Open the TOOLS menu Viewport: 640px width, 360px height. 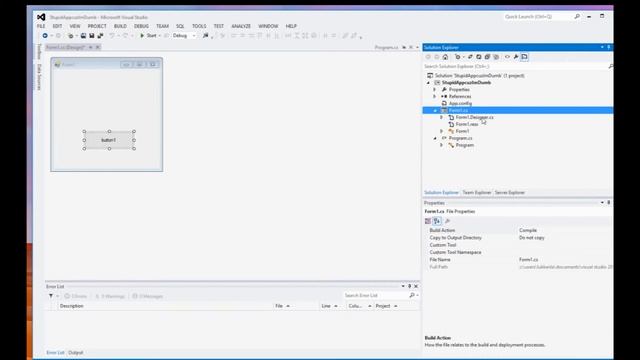199,26
